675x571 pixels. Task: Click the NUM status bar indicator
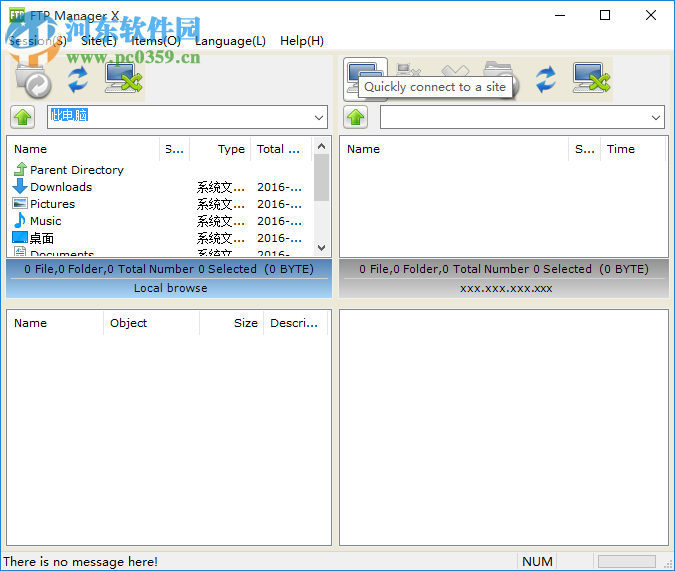pyautogui.click(x=537, y=562)
